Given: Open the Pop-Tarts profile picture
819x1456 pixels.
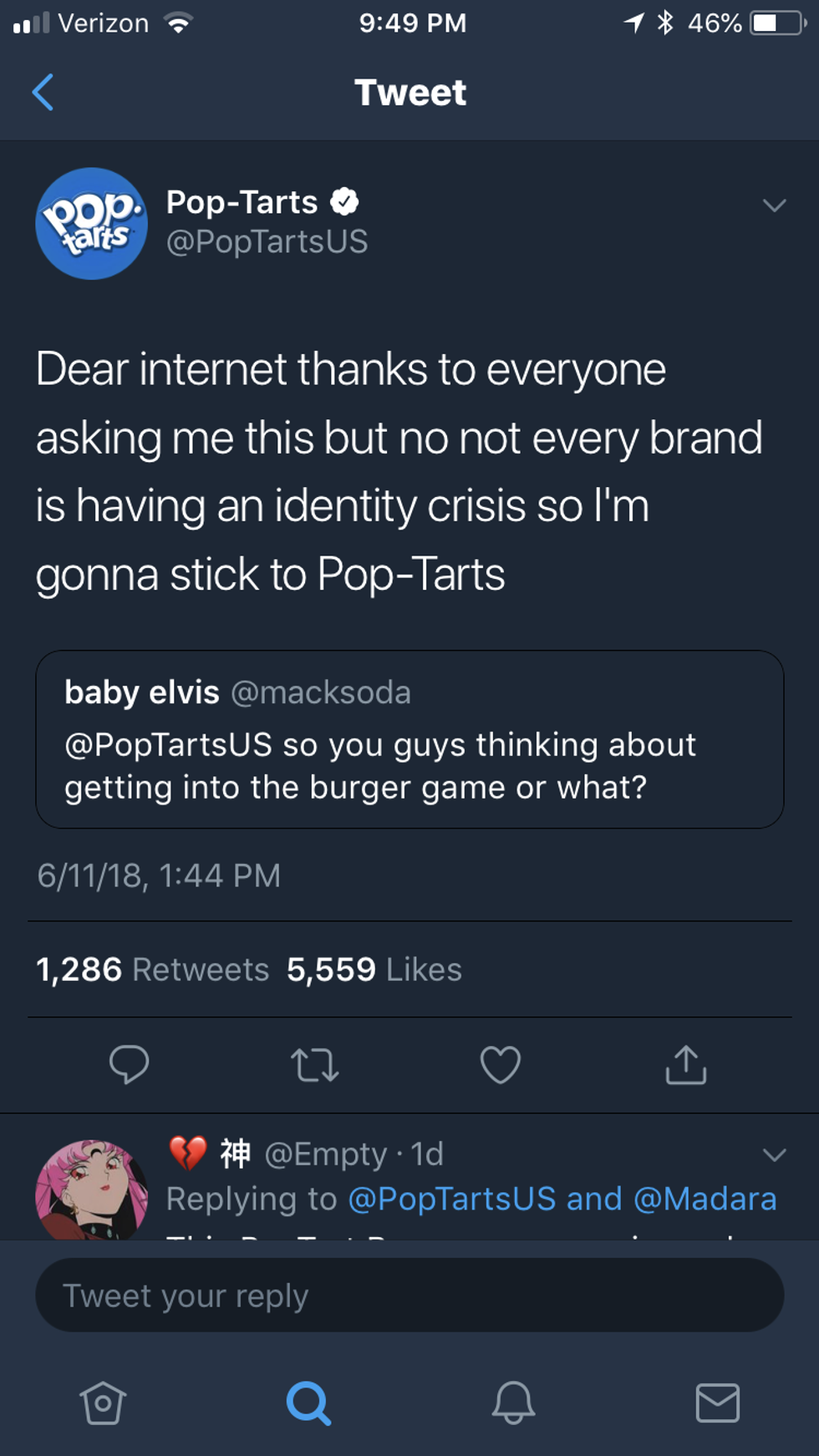Looking at the screenshot, I should [91, 223].
